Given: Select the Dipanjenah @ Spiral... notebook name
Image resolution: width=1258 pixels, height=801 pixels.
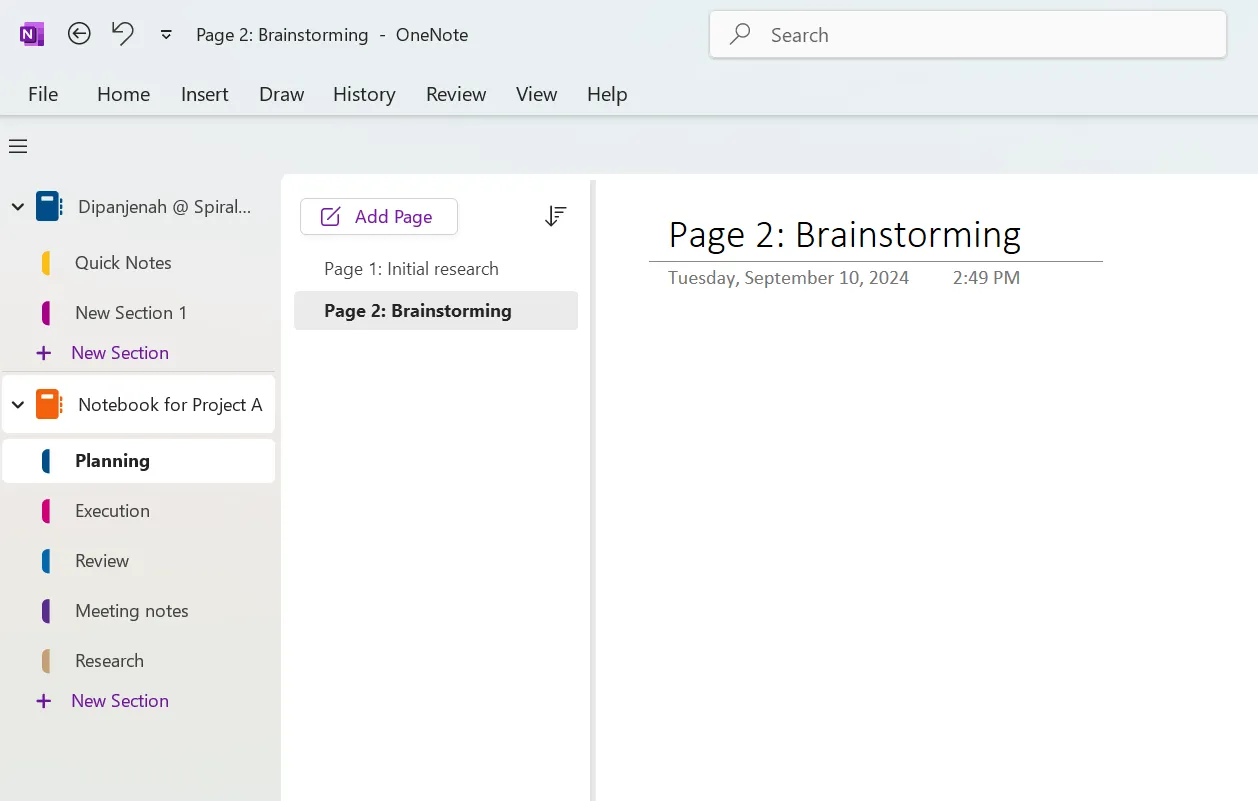Looking at the screenshot, I should coord(165,207).
